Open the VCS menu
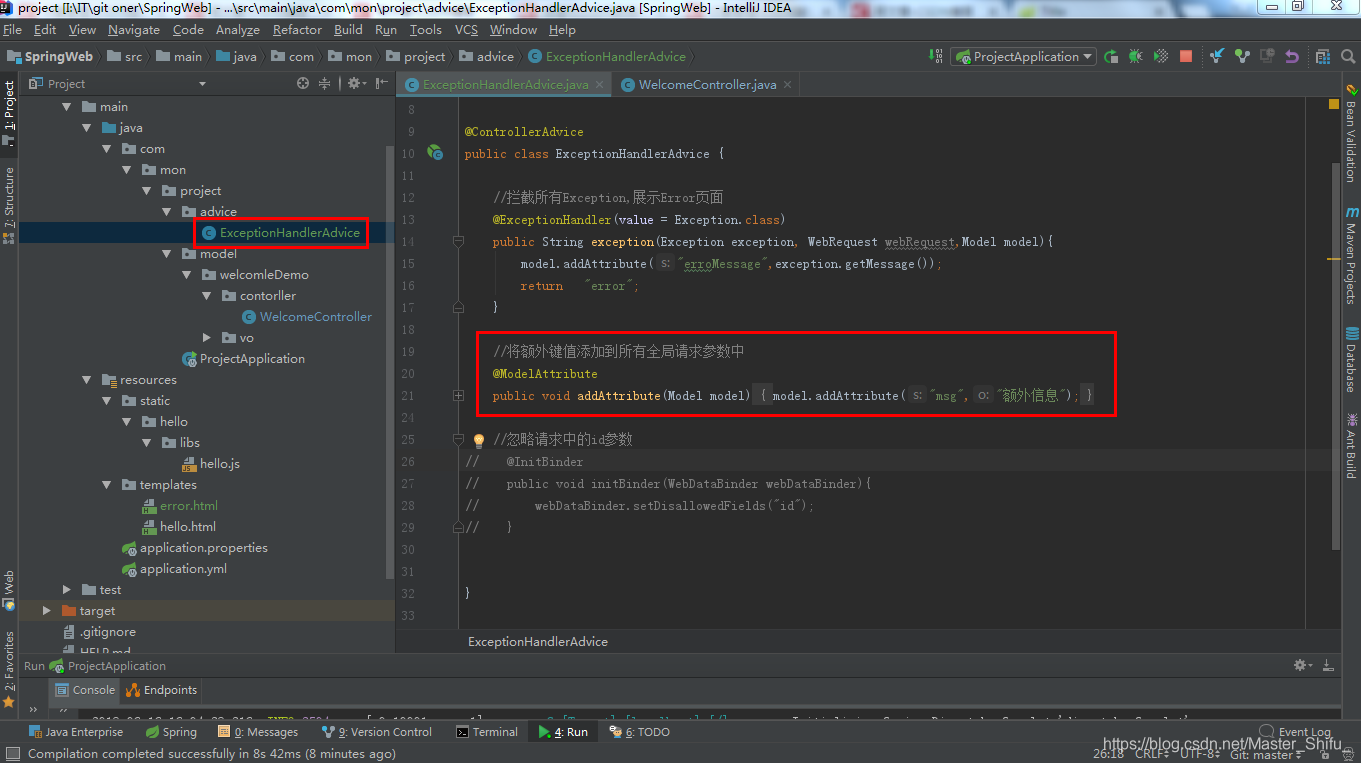The width and height of the screenshot is (1361, 763). [x=466, y=30]
